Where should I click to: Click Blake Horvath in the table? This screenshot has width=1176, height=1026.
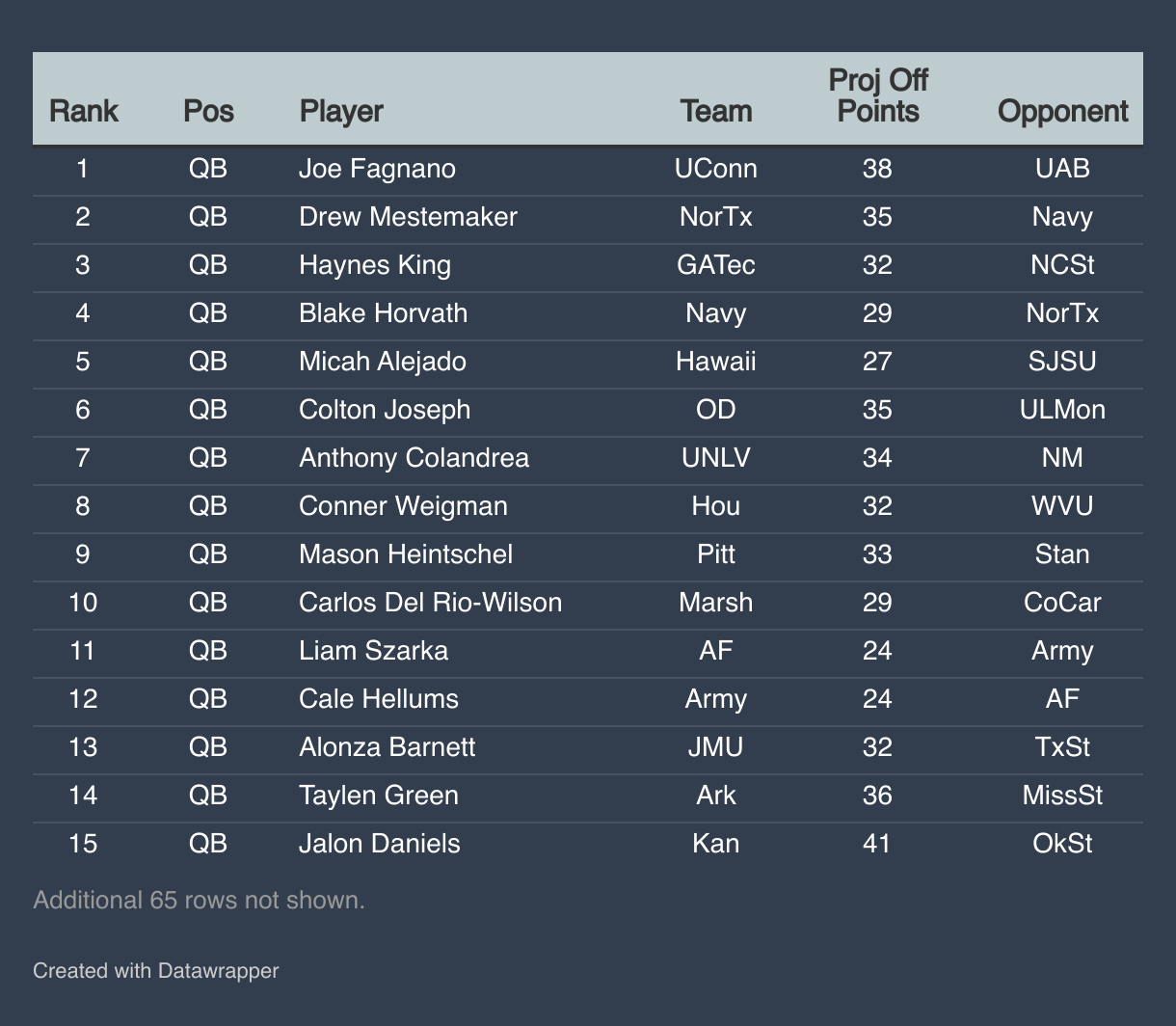click(383, 313)
